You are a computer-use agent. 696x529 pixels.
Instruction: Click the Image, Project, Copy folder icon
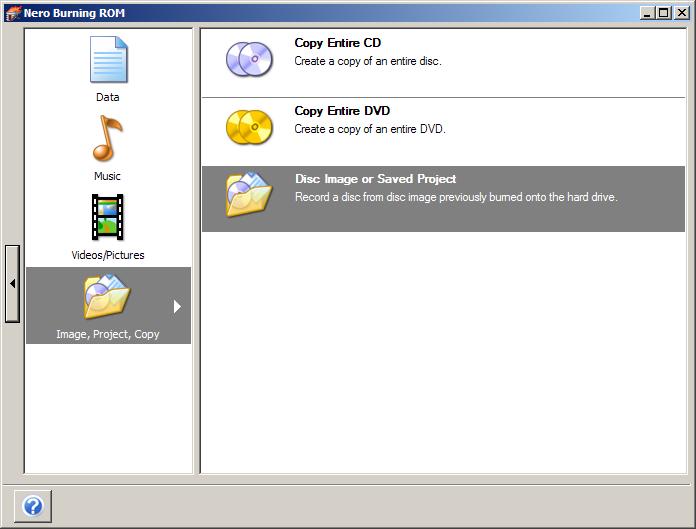[107, 297]
